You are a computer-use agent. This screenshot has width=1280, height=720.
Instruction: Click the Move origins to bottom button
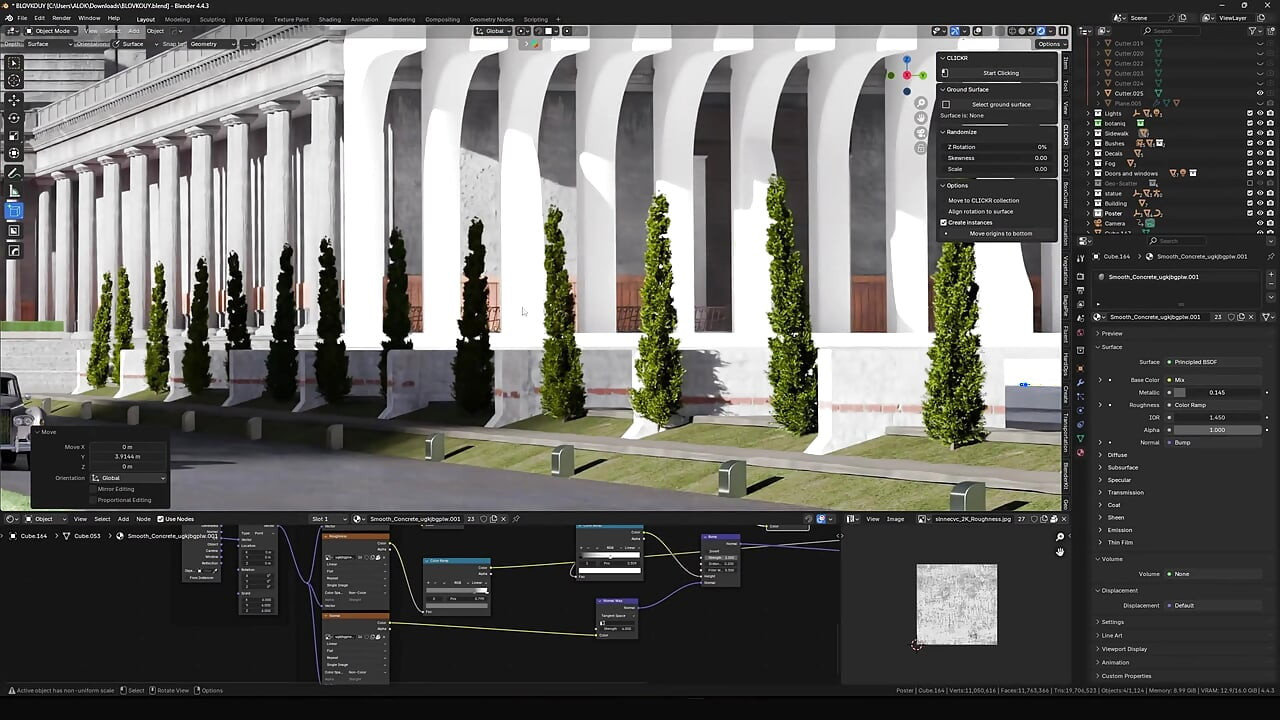[1000, 233]
